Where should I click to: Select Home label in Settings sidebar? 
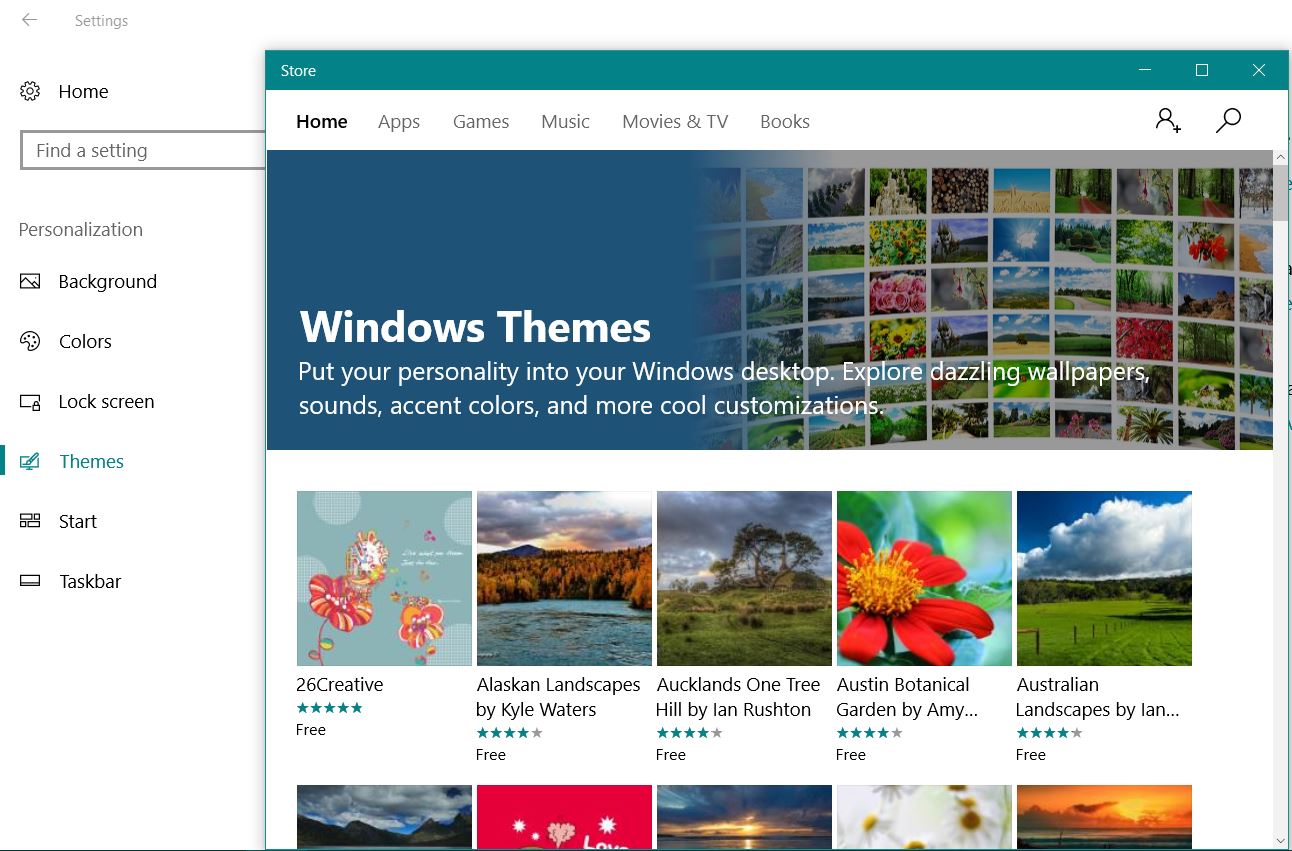(x=83, y=91)
